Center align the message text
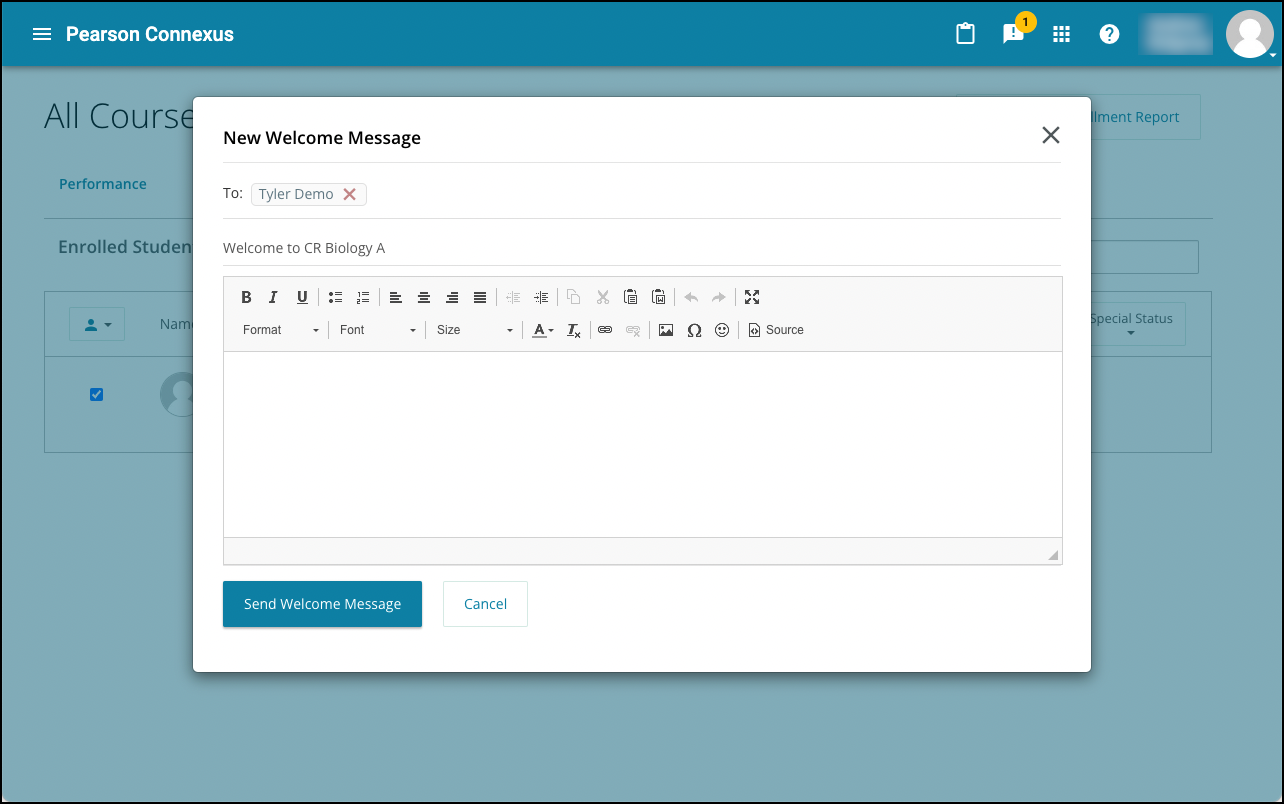Image resolution: width=1284 pixels, height=804 pixels. 424,297
